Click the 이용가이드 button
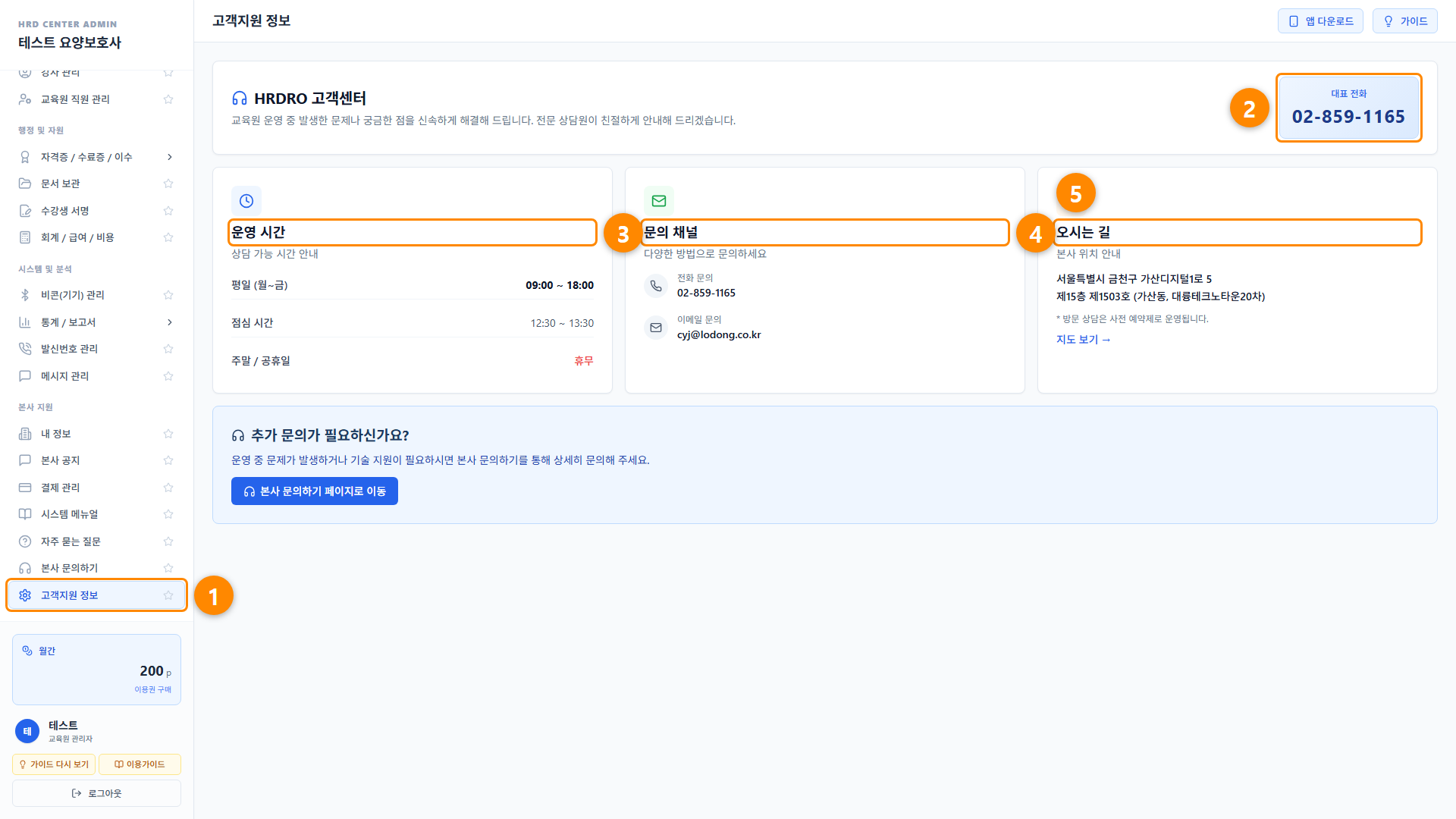 [x=140, y=764]
